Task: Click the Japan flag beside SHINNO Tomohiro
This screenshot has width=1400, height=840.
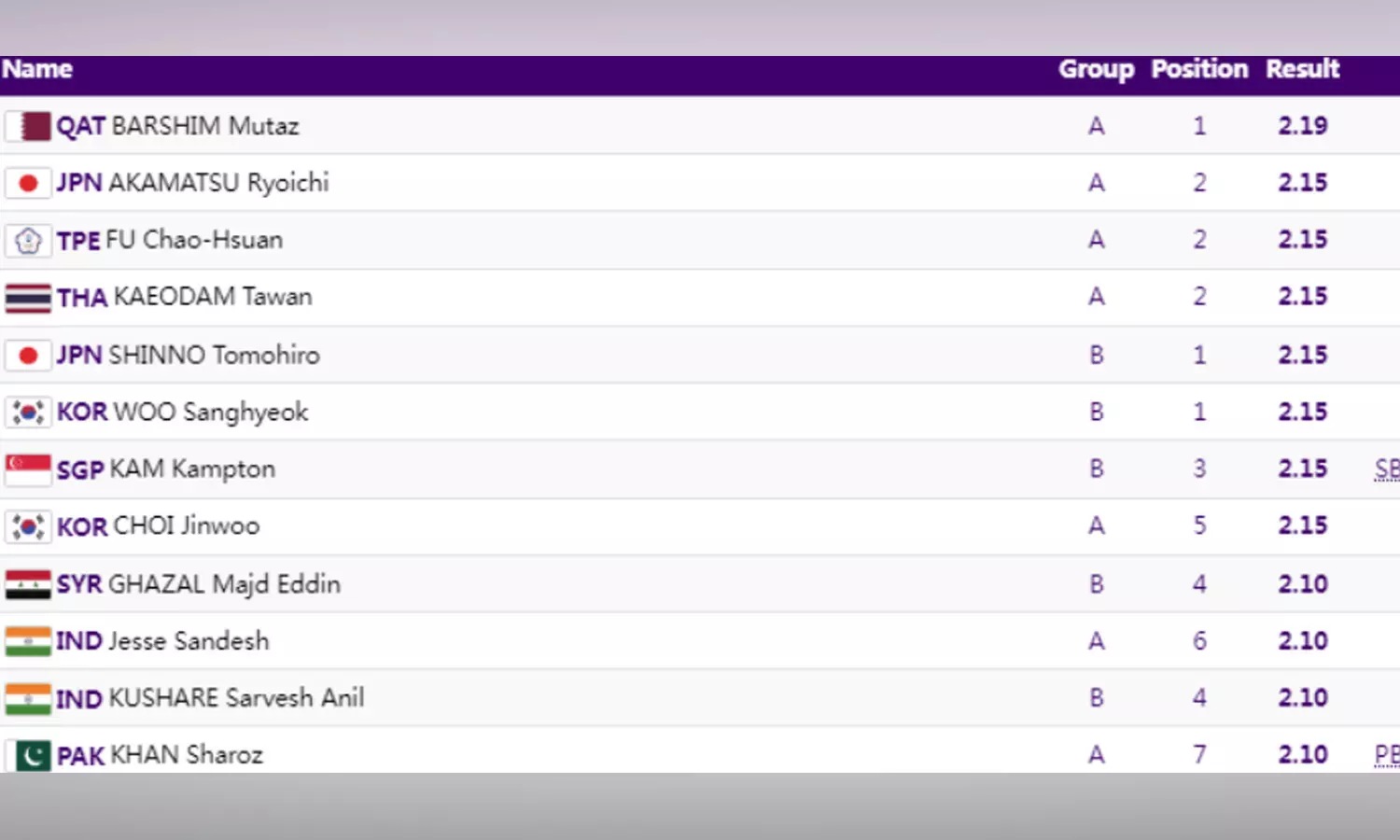Action: point(28,355)
